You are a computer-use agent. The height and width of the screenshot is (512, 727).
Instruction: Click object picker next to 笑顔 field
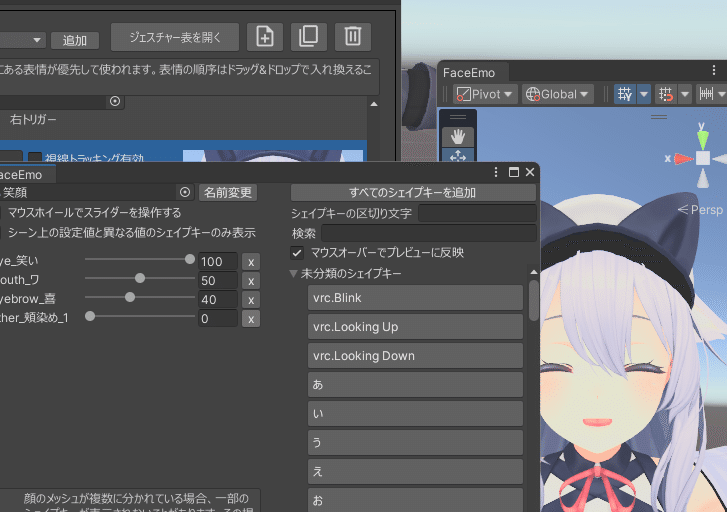point(185,192)
